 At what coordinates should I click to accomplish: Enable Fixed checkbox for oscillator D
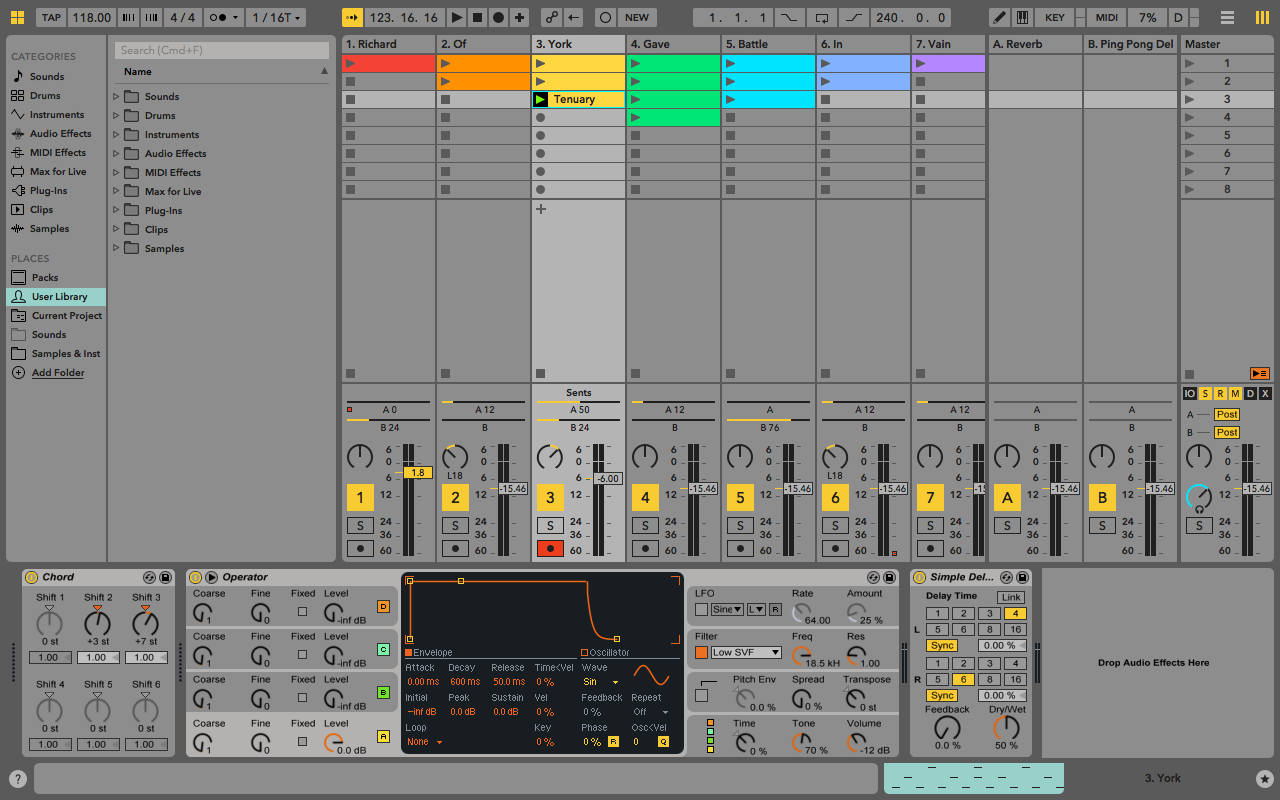[302, 609]
